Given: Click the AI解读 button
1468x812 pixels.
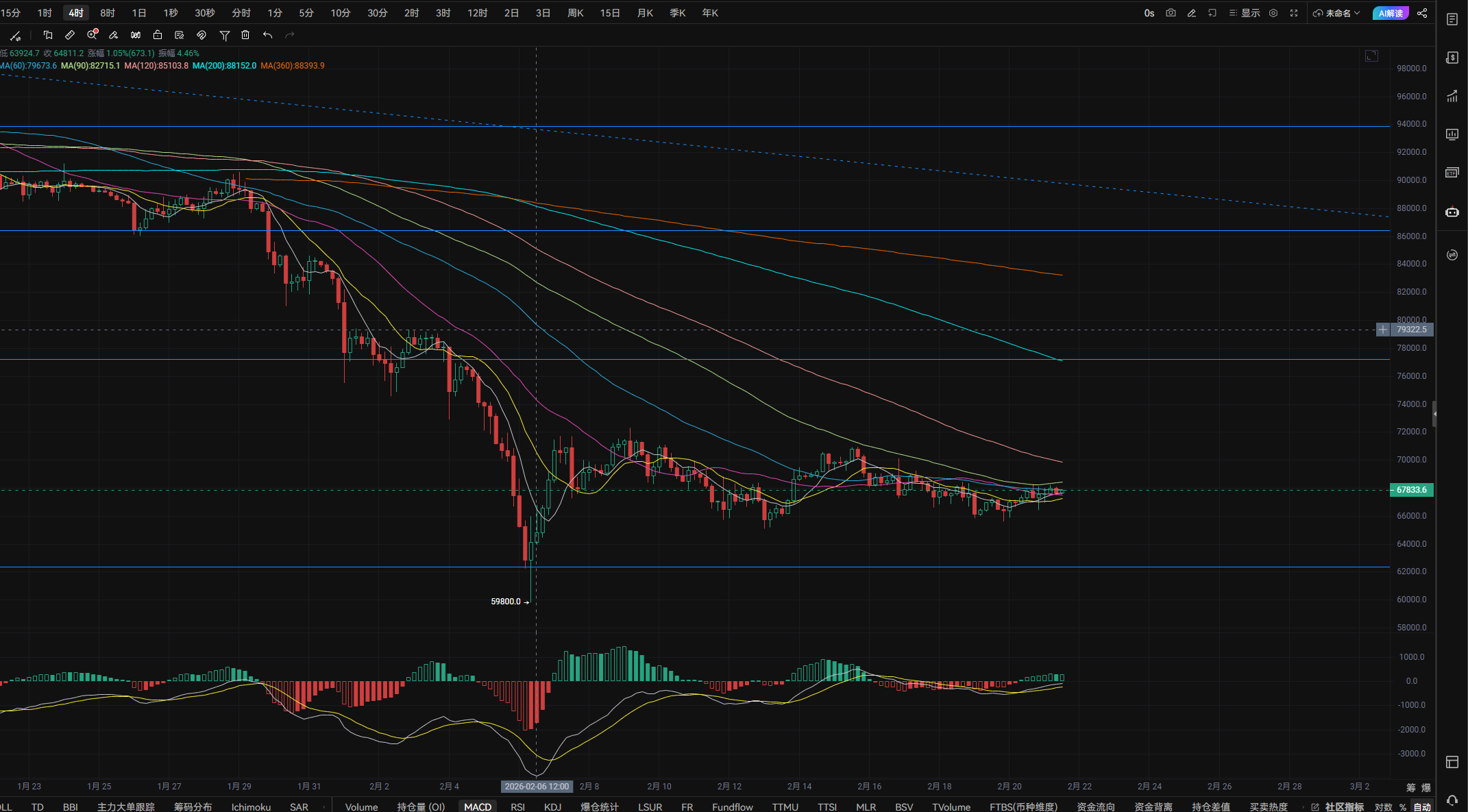Looking at the screenshot, I should pos(1391,13).
